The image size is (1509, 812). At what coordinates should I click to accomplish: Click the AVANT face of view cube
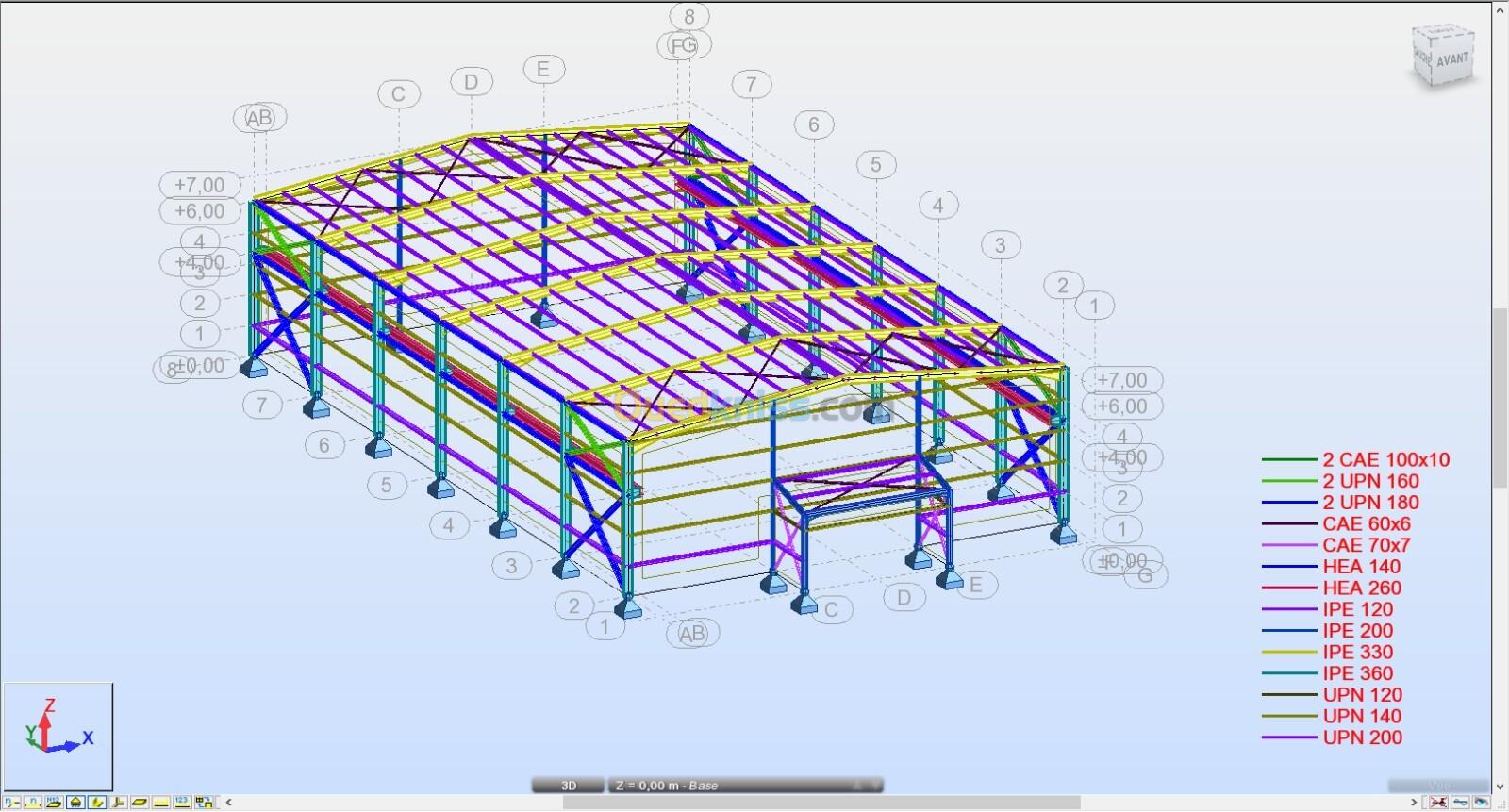(x=1452, y=59)
